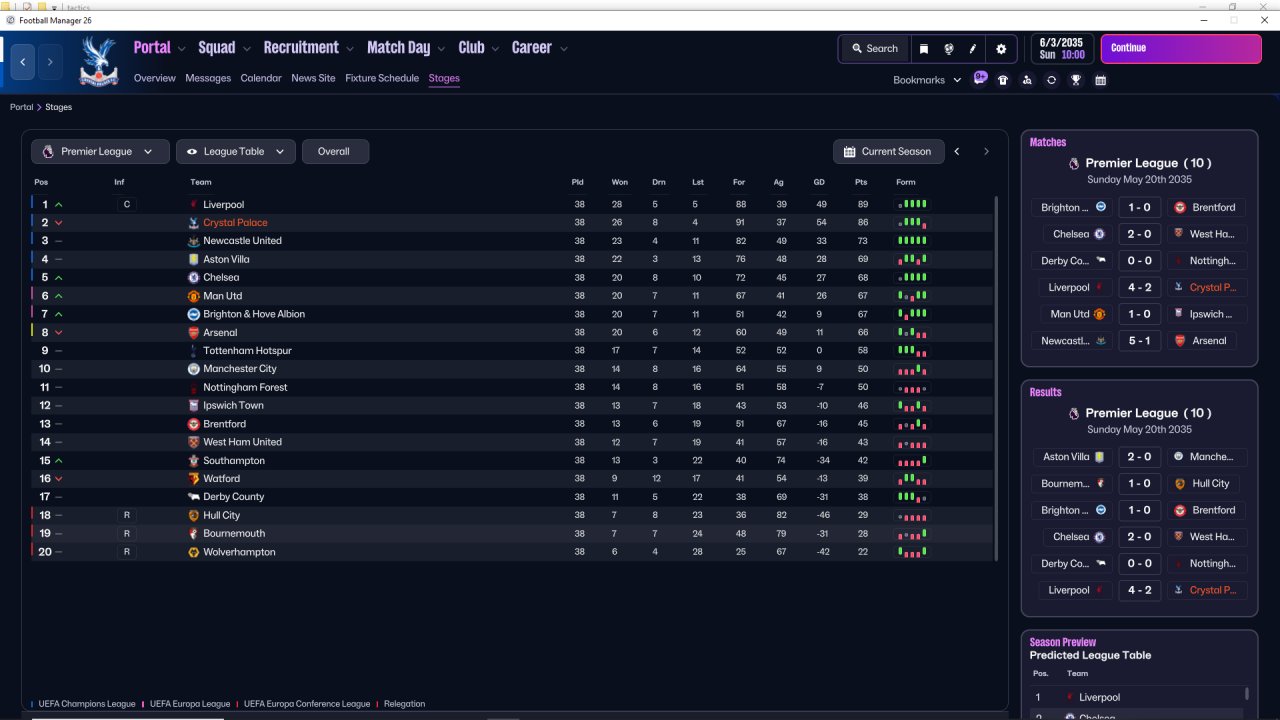Click the Current Season button
Image resolution: width=1280 pixels, height=720 pixels.
tap(887, 152)
